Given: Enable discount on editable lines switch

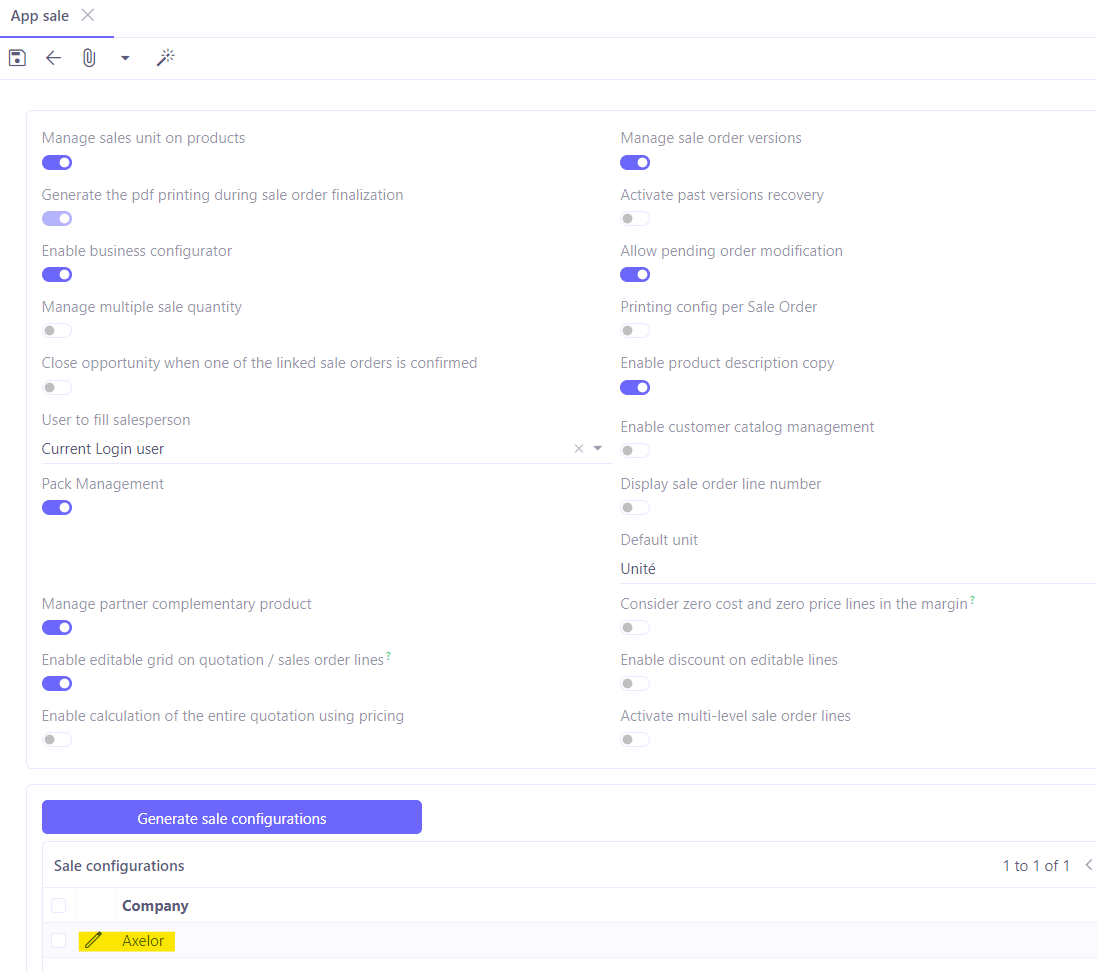Looking at the screenshot, I should pyautogui.click(x=635, y=684).
